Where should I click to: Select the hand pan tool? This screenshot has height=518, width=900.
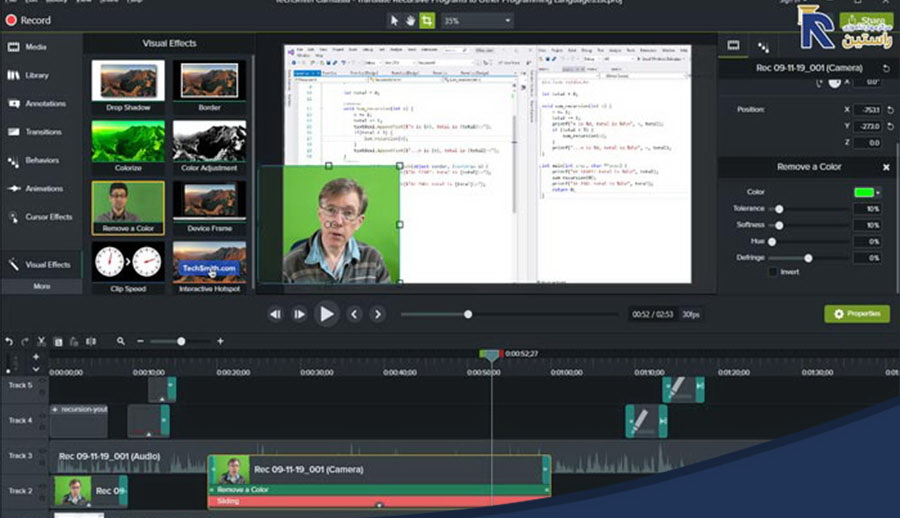pyautogui.click(x=411, y=20)
